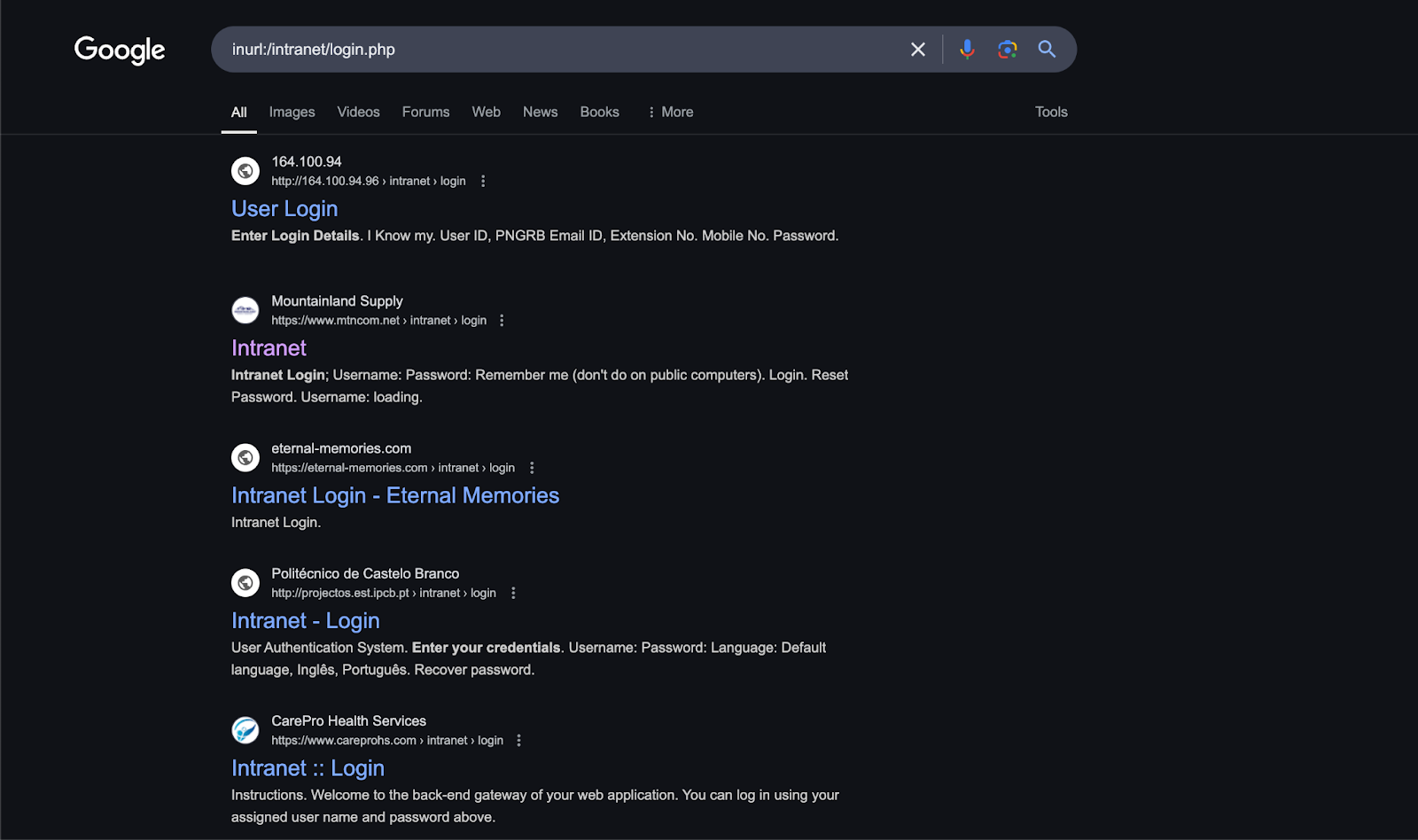Open the User Login result
This screenshot has height=840, width=1418.
(x=284, y=209)
